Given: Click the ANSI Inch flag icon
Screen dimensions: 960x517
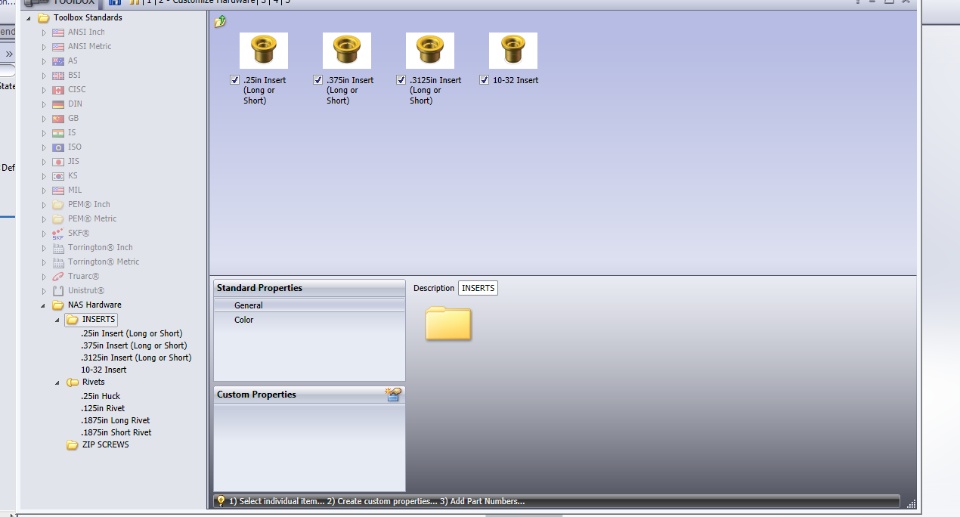Looking at the screenshot, I should 58,32.
